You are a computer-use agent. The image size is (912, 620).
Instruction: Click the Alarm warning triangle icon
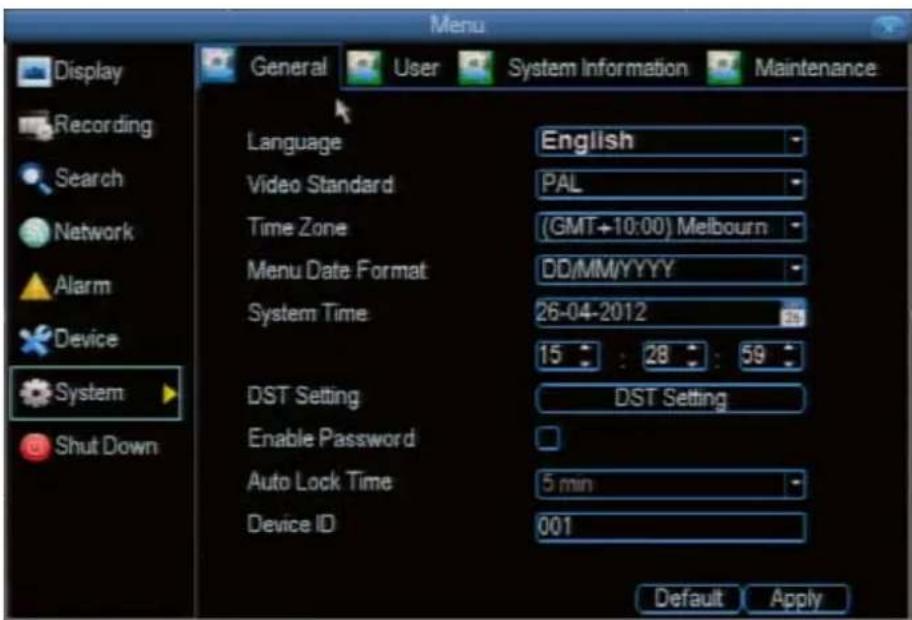click(35, 286)
